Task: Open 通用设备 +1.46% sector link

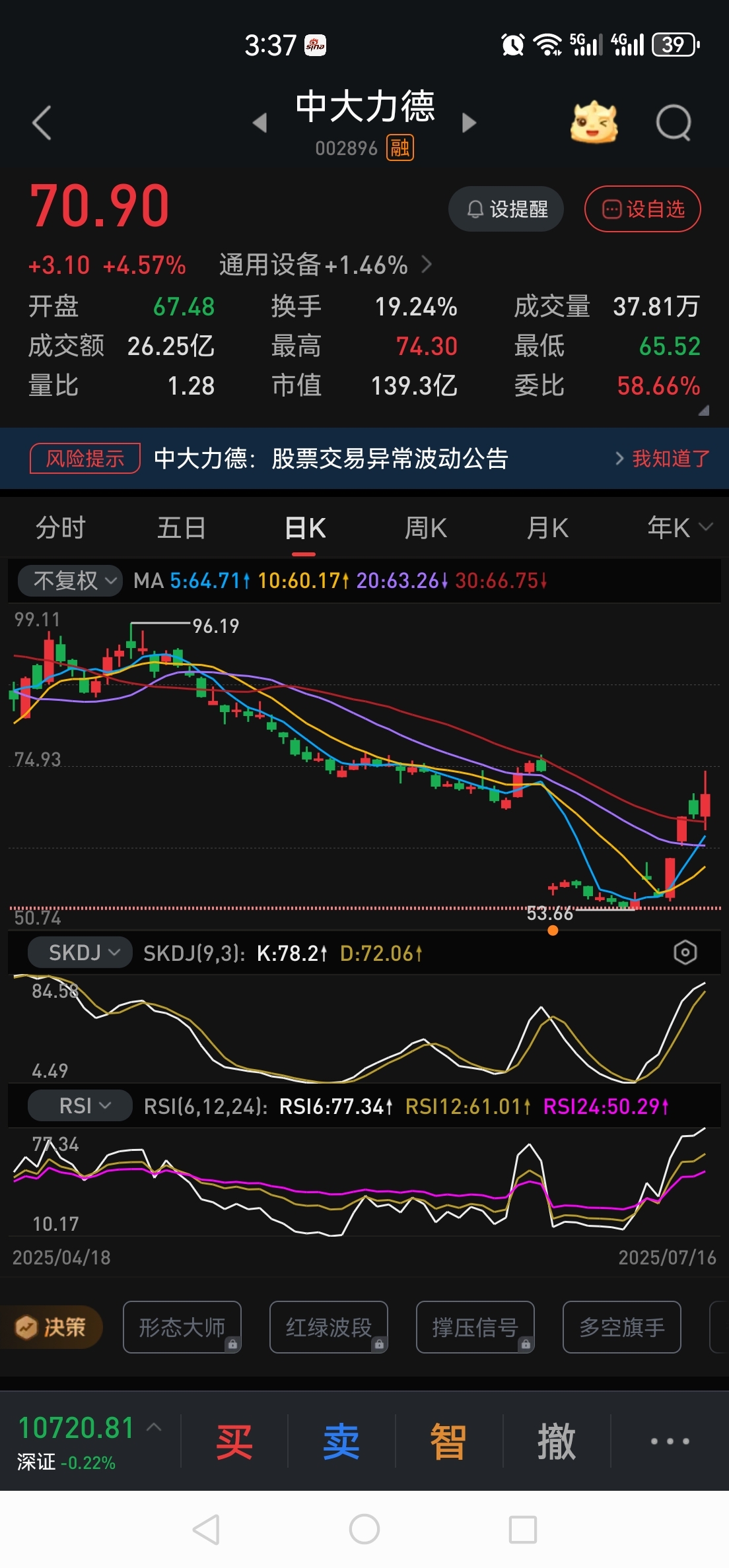Action: (326, 265)
